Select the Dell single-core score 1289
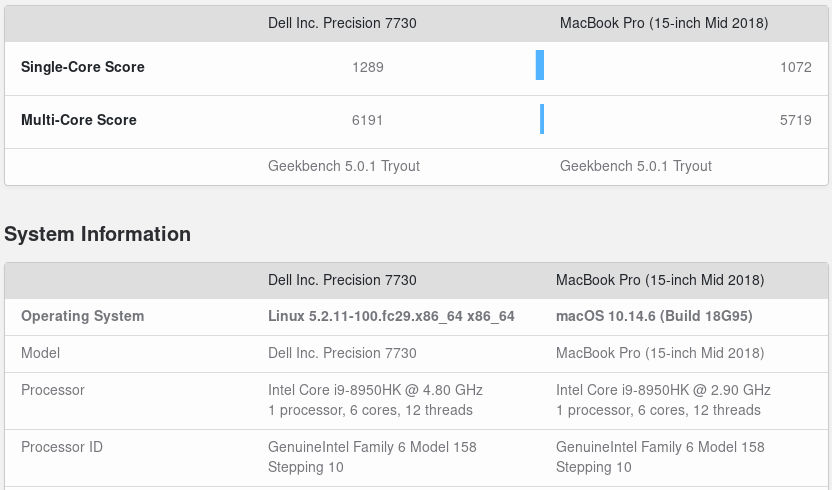832x490 pixels. [x=367, y=67]
